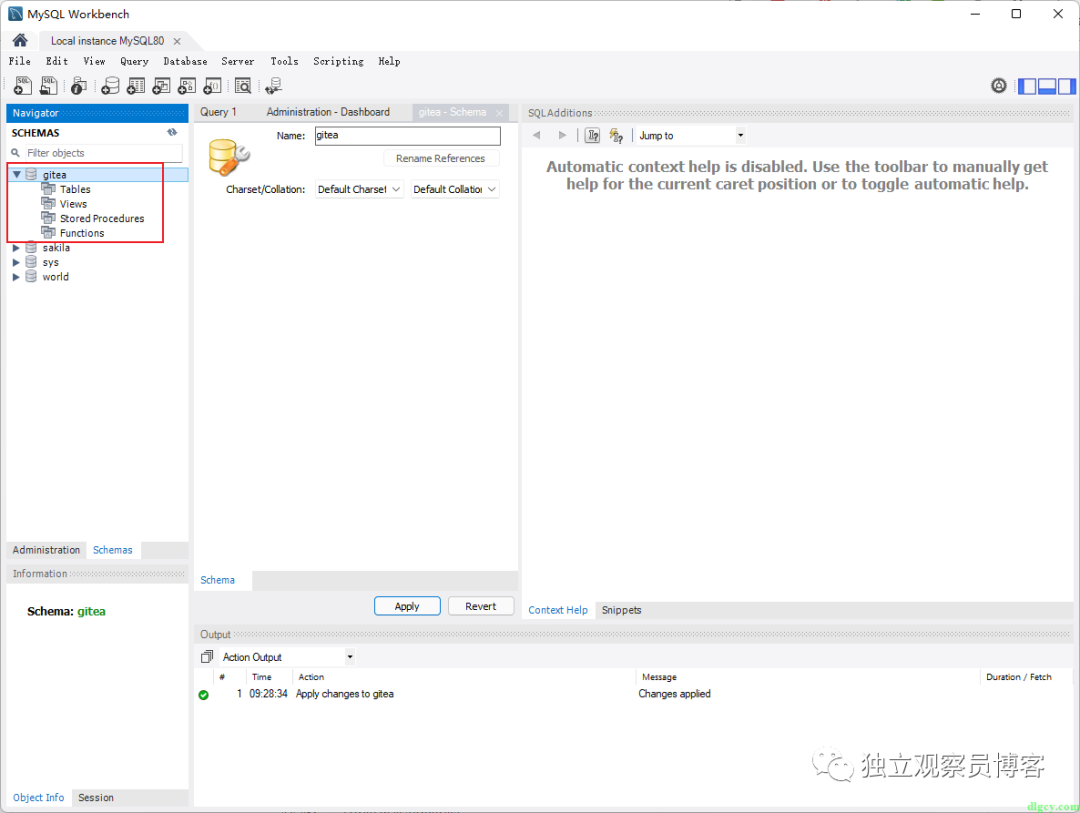
Task: Open the schema inspector toolbar icon
Action: [79, 85]
